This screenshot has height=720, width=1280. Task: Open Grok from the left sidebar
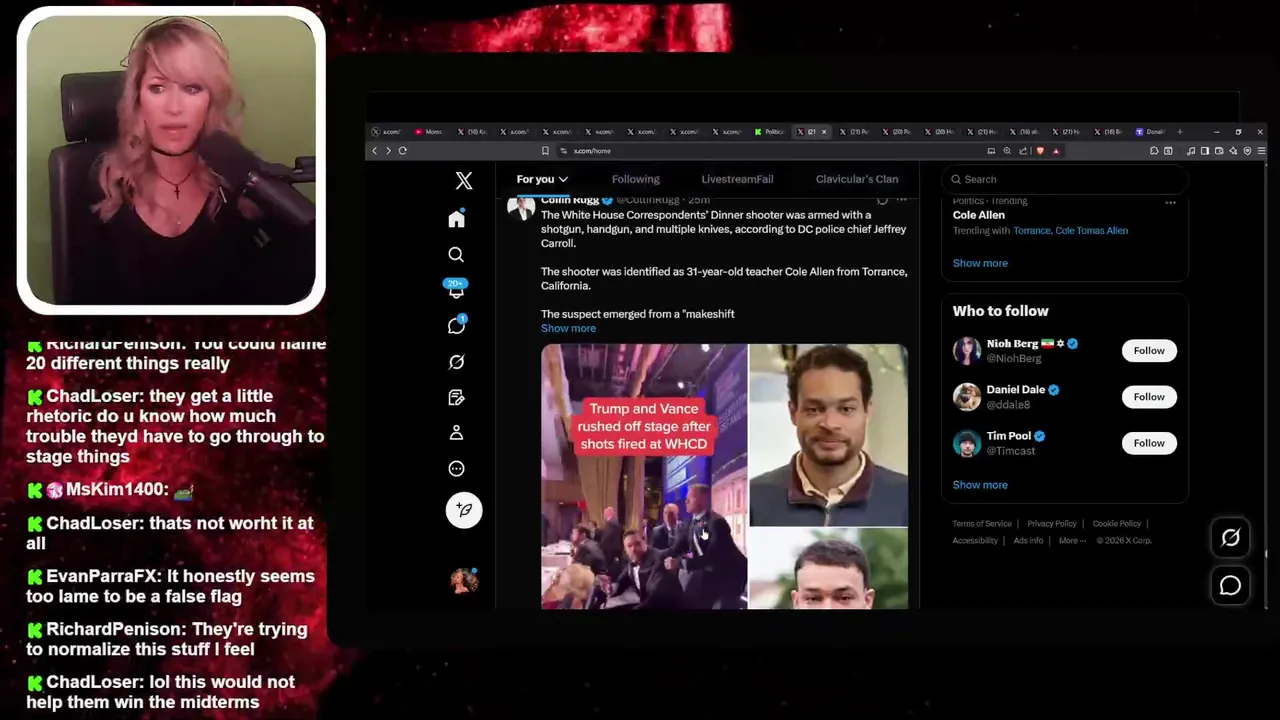coord(456,361)
